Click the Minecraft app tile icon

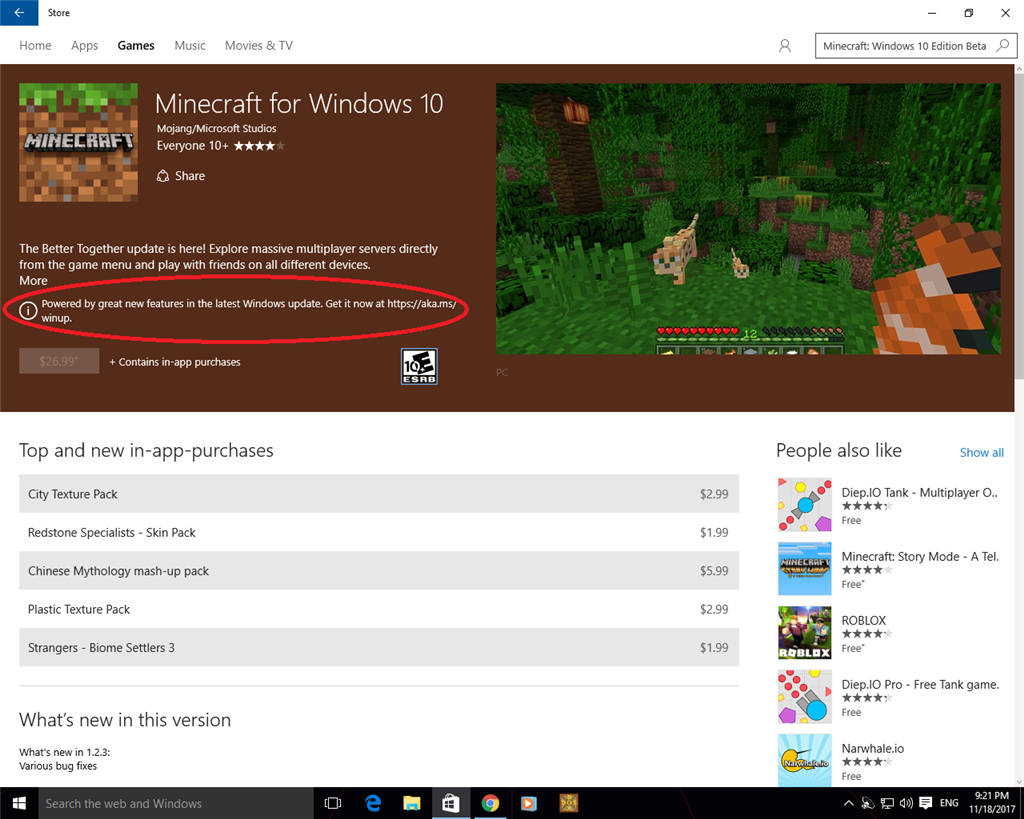(78, 142)
